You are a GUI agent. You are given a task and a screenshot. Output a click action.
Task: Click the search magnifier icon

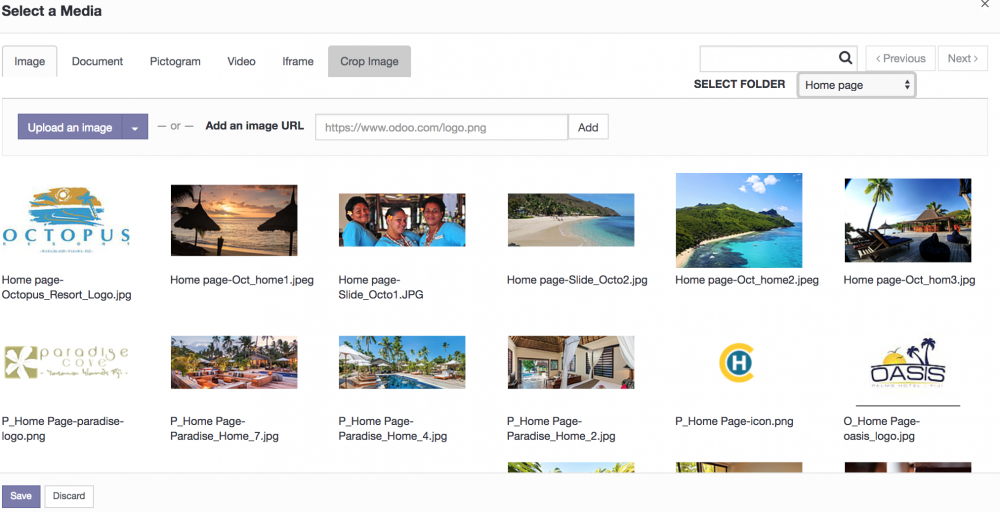pos(845,58)
